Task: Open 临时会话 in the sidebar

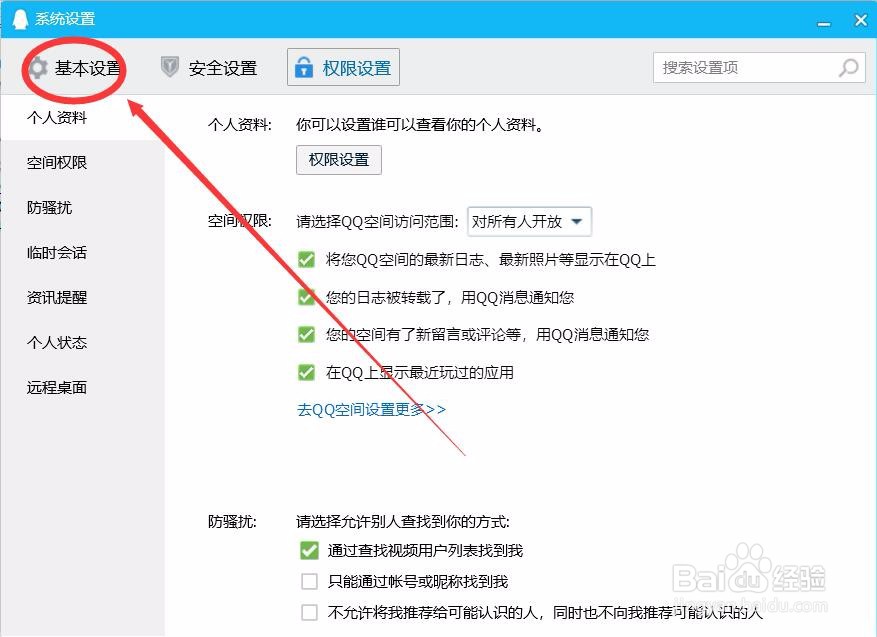Action: (57, 253)
